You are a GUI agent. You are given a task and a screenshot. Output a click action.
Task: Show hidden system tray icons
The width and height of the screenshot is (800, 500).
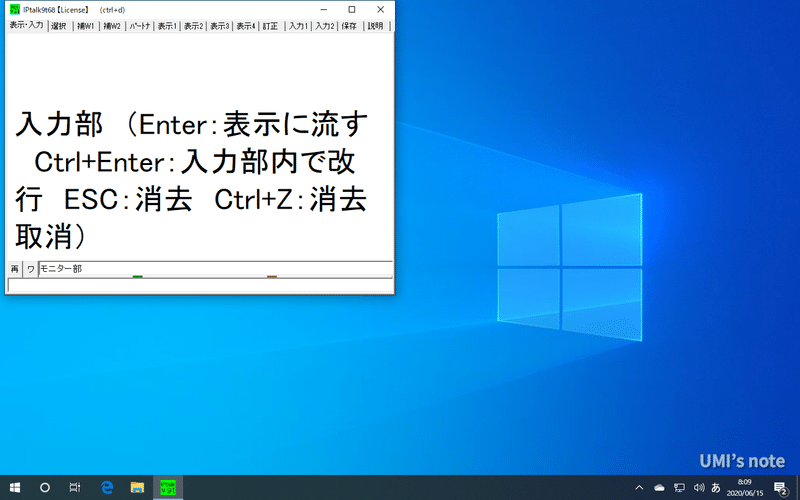pyautogui.click(x=639, y=488)
